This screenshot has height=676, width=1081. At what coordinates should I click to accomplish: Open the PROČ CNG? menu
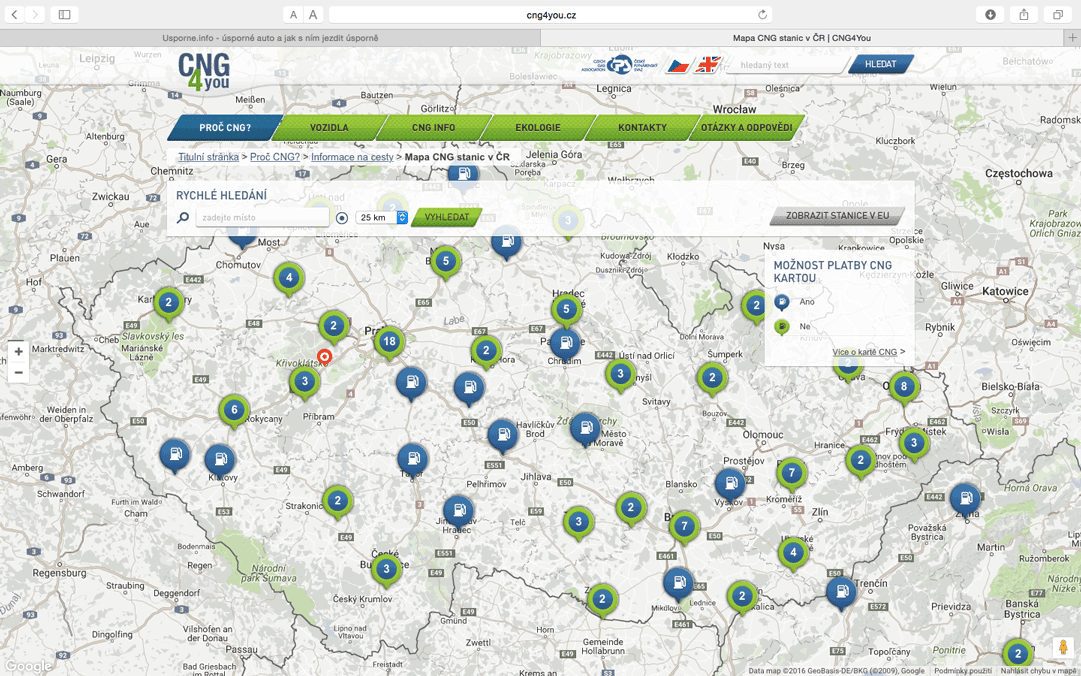click(x=225, y=127)
